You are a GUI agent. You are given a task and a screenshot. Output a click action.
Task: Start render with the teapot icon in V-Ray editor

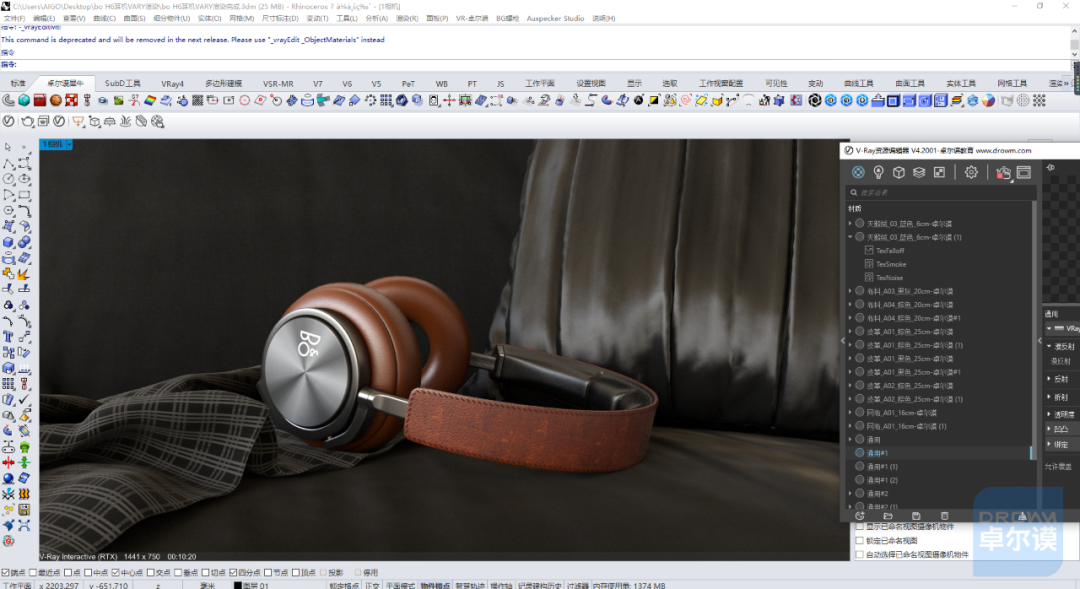(x=1004, y=172)
